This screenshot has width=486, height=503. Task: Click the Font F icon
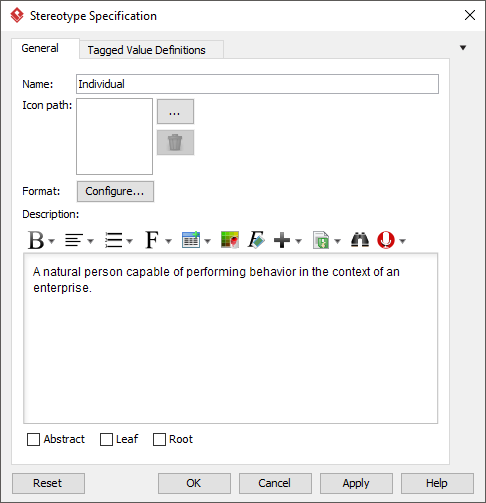(152, 240)
